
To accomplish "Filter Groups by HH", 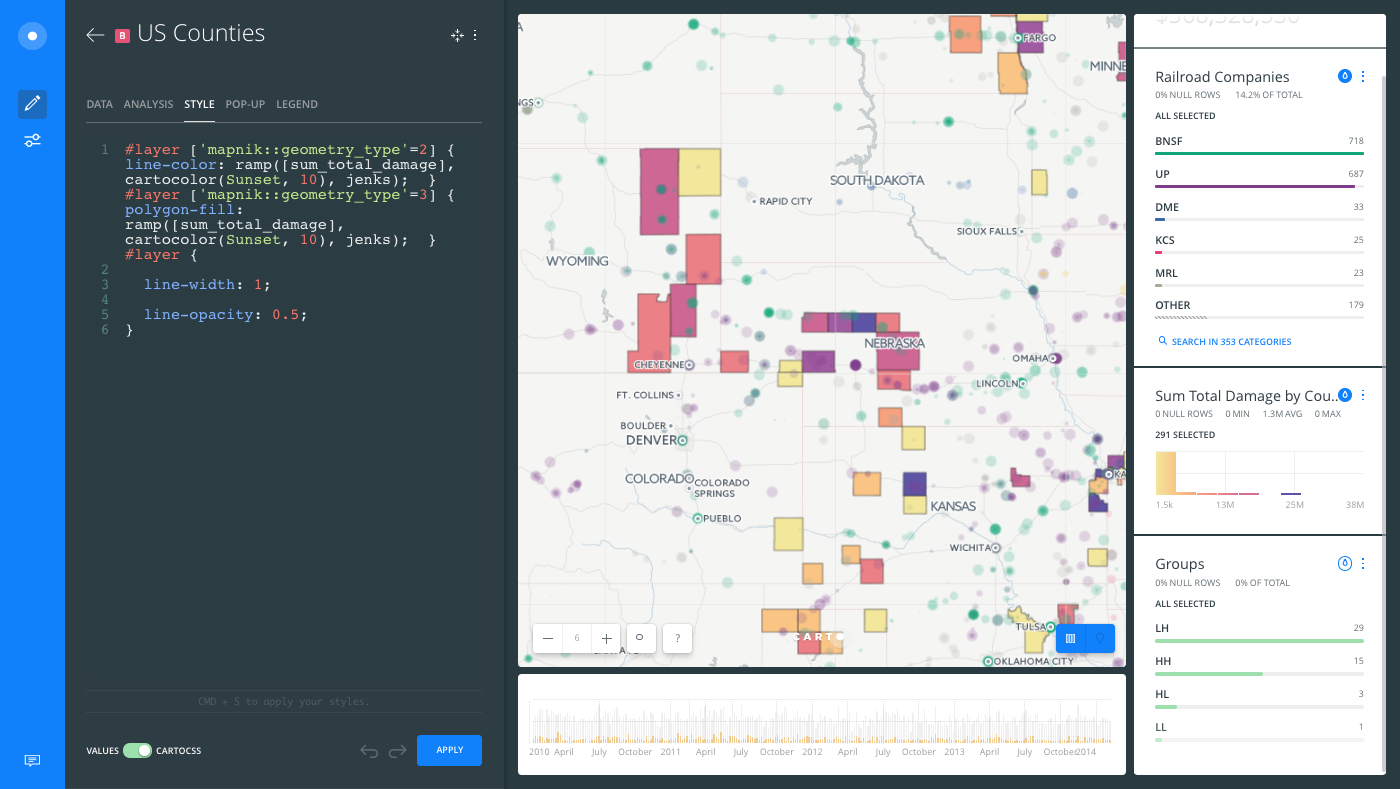I will pos(1259,665).
